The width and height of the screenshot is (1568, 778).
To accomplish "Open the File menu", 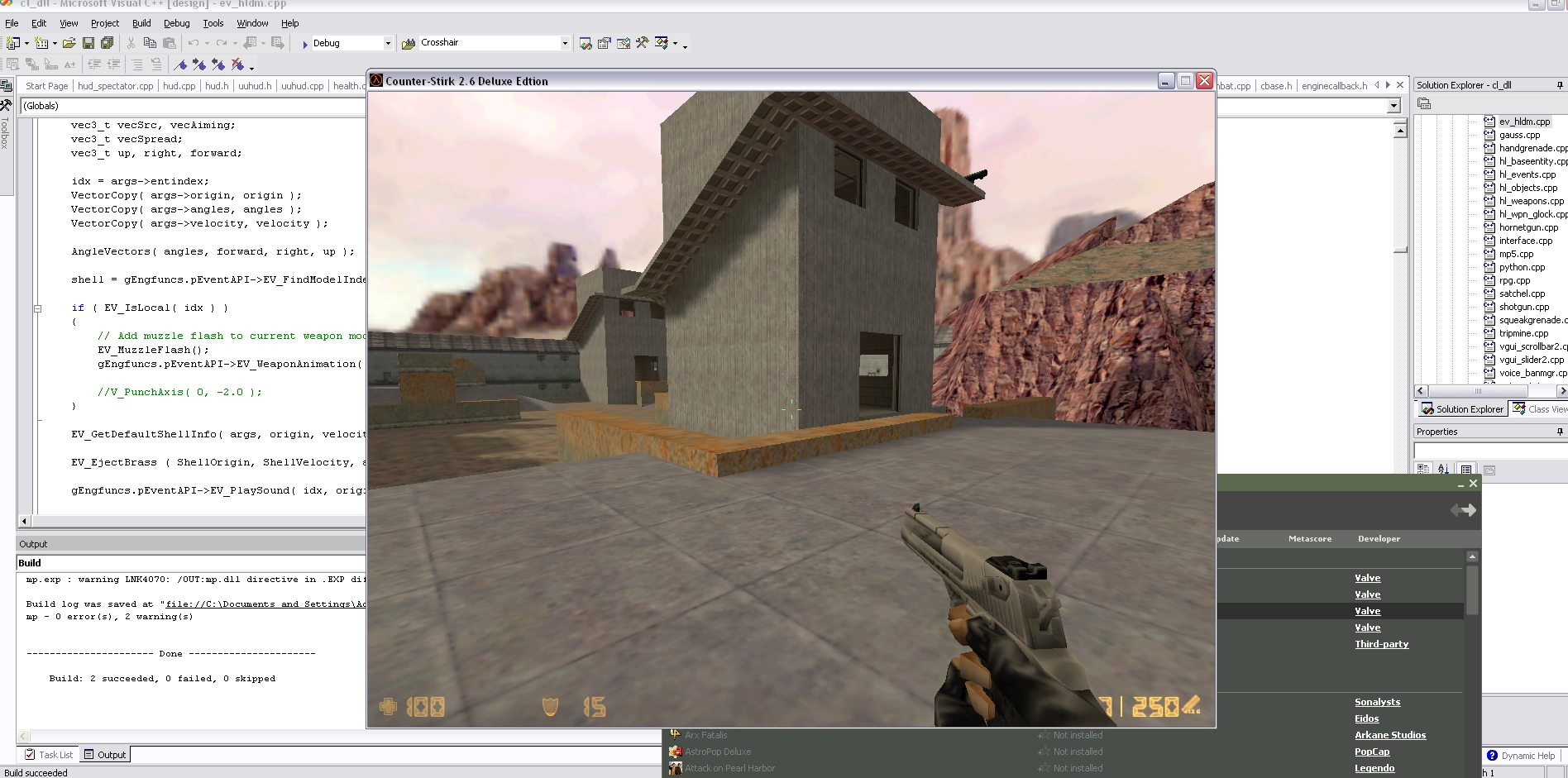I will point(12,23).
